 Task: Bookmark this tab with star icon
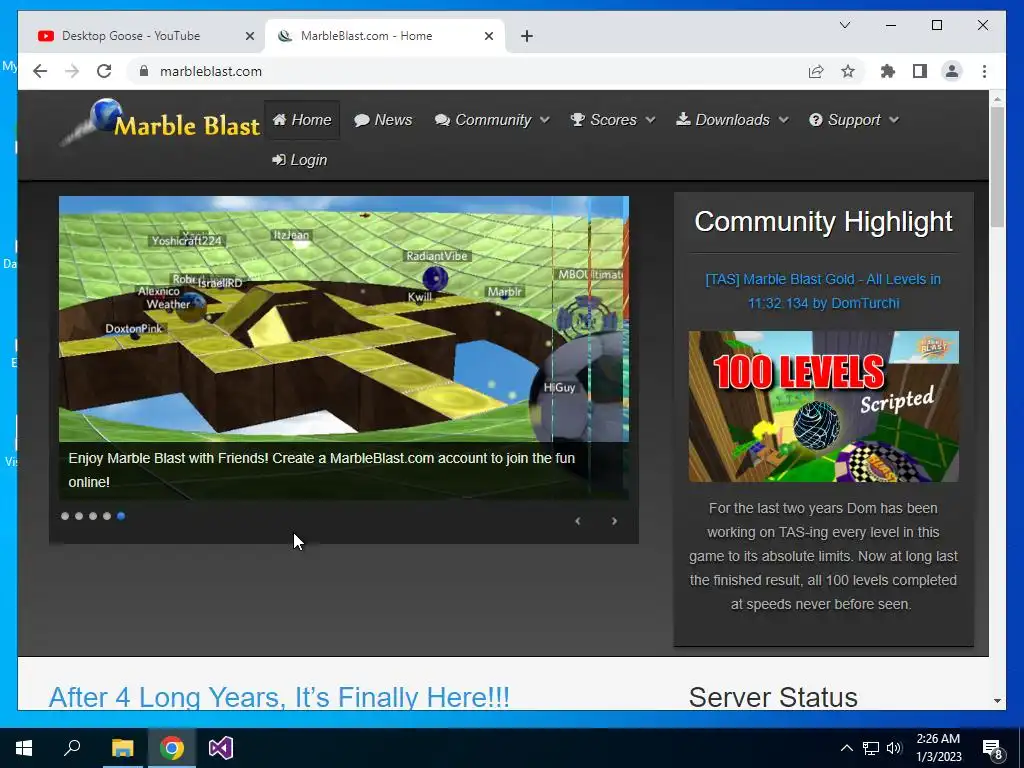click(848, 71)
